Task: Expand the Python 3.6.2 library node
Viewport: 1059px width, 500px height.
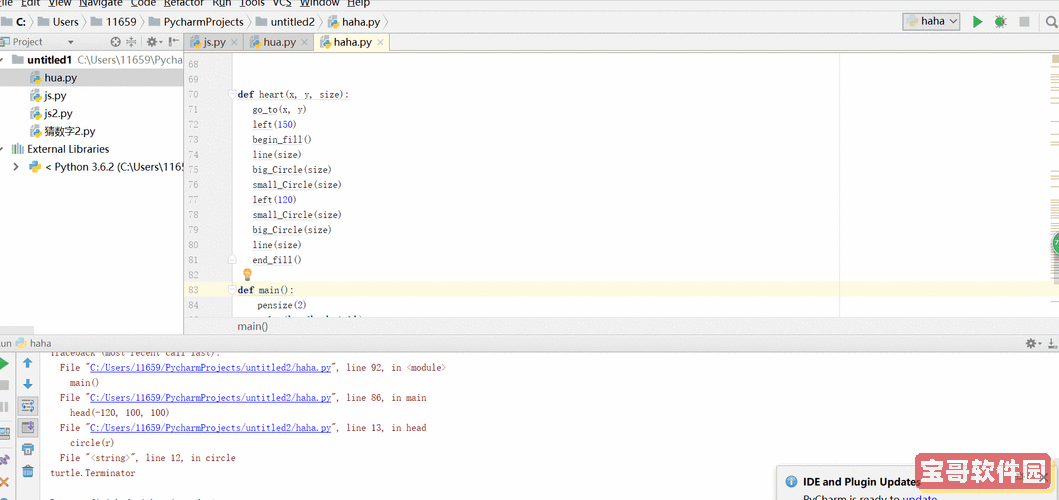Action: pos(16,167)
